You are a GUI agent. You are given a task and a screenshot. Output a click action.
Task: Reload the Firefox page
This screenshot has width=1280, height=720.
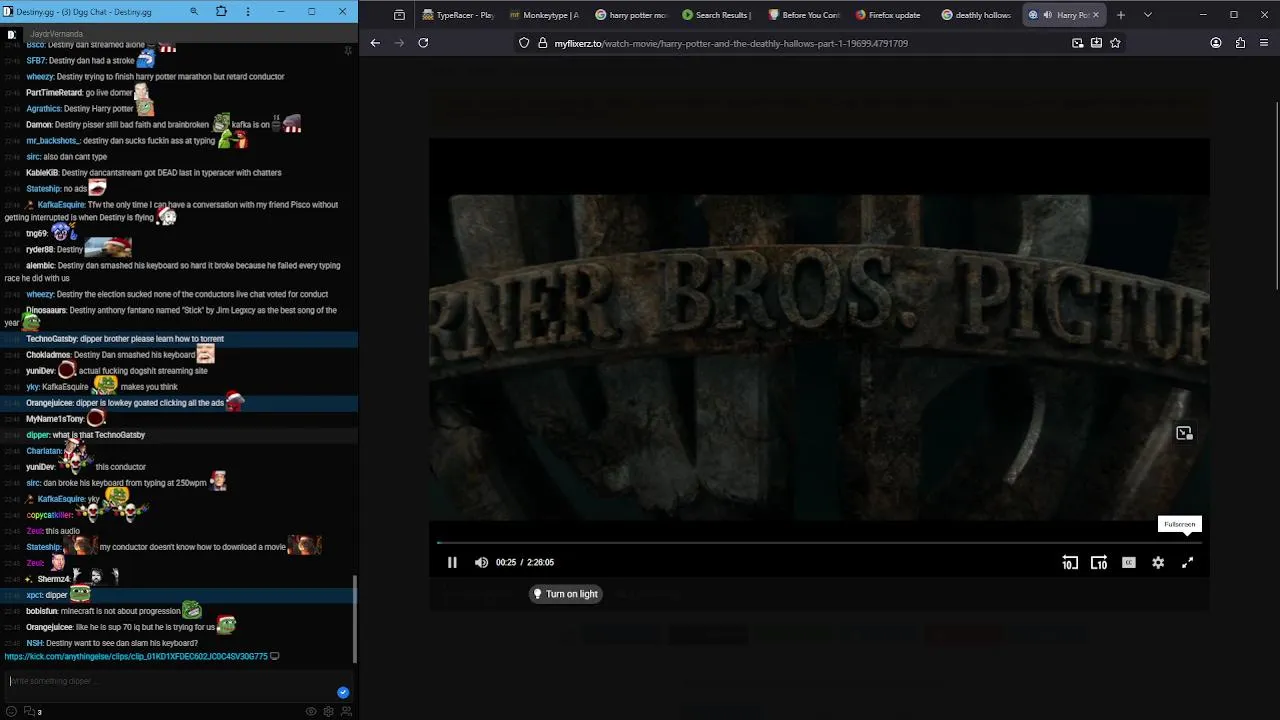[x=423, y=43]
